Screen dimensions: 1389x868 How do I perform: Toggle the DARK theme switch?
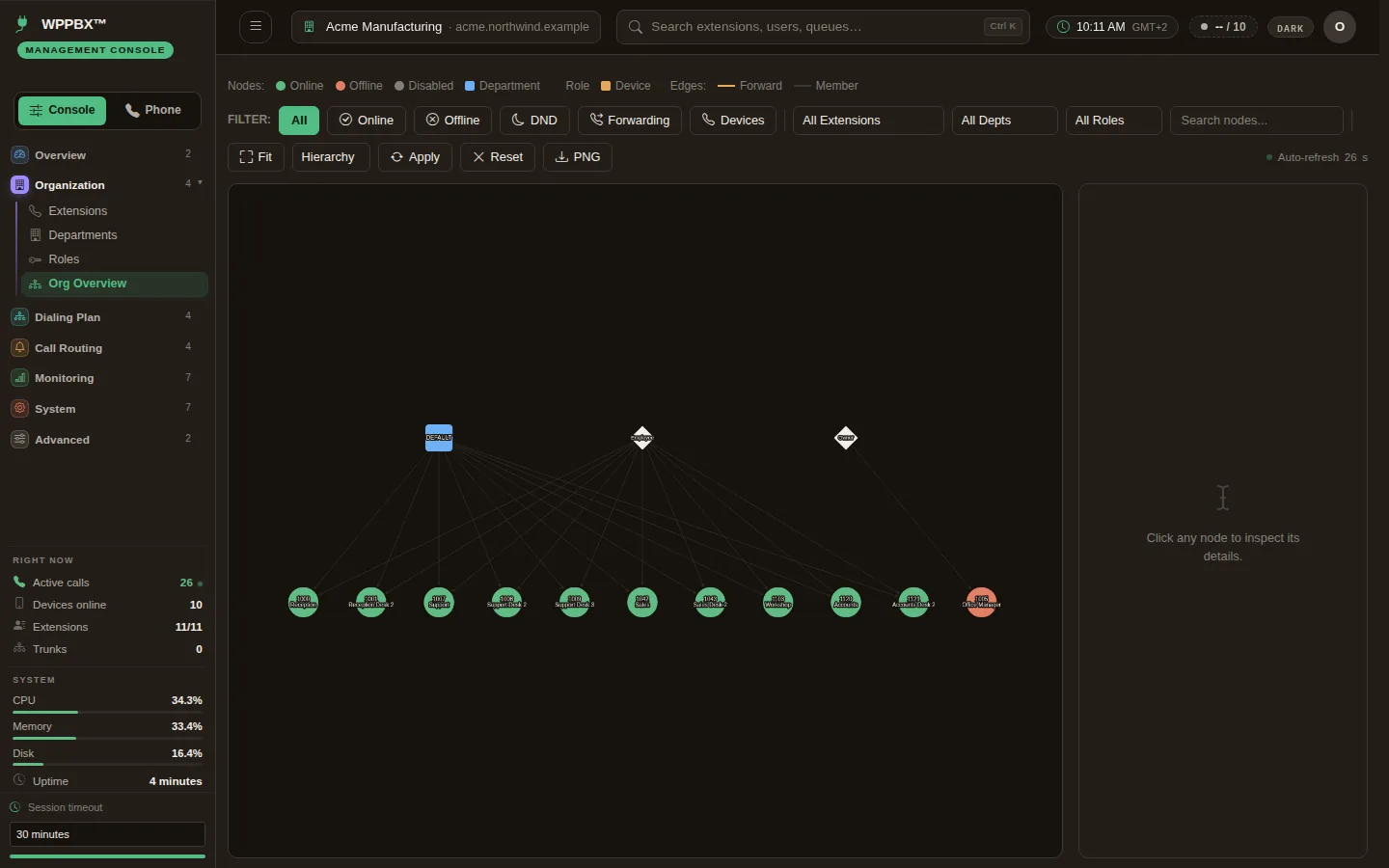[x=1290, y=28]
